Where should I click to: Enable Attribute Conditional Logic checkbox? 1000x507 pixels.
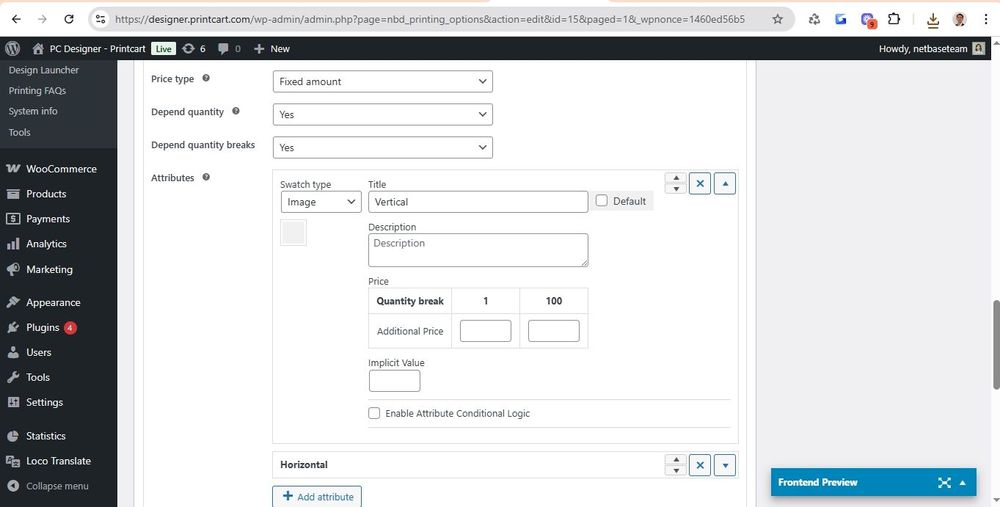(x=374, y=413)
